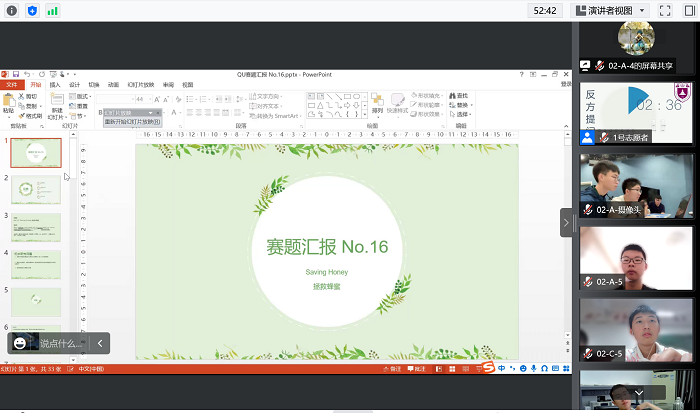The height and width of the screenshot is (413, 700).
Task: Open the font size 44 dropdown
Action: point(150,99)
